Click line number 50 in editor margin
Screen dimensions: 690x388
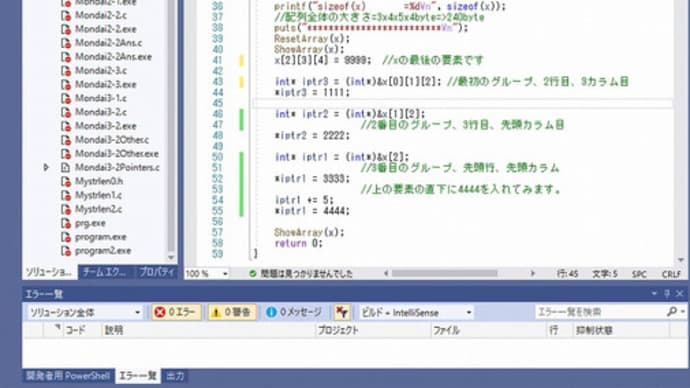pos(217,157)
